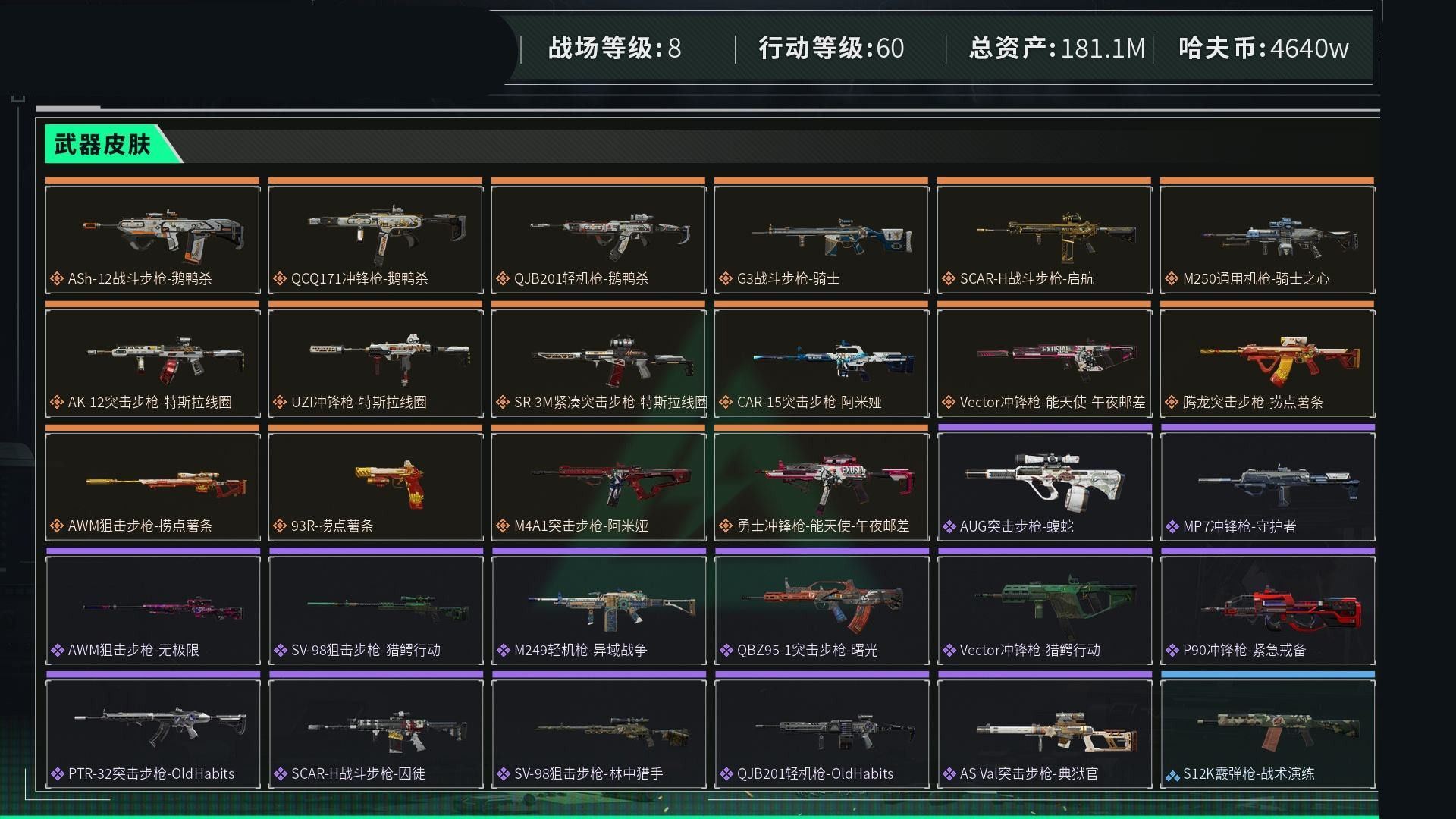Screen dimensions: 1456x819
Task: Choose the AS Val突击步枪-典狱官 card
Action: [x=1044, y=734]
